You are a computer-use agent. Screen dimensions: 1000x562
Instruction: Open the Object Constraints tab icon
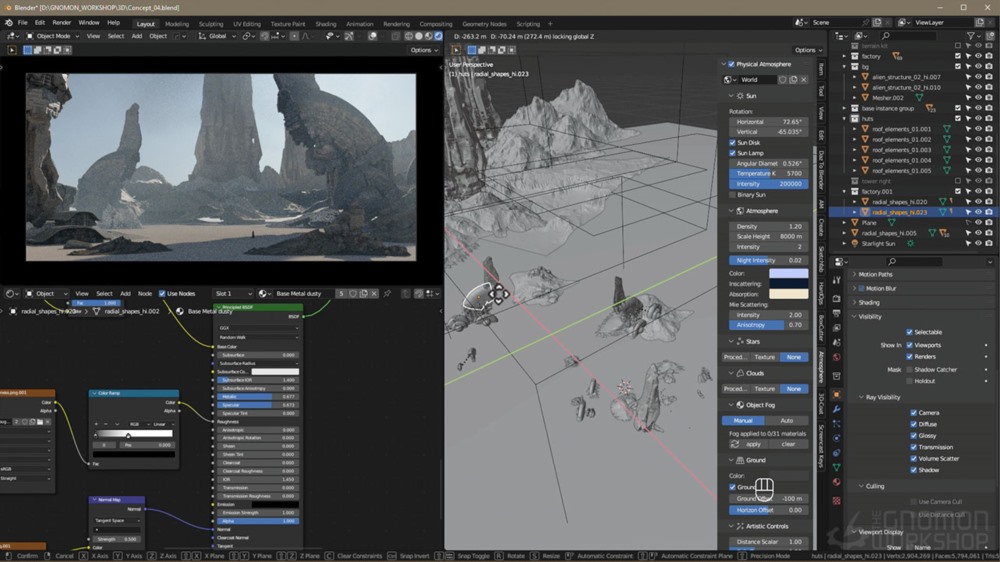(837, 453)
